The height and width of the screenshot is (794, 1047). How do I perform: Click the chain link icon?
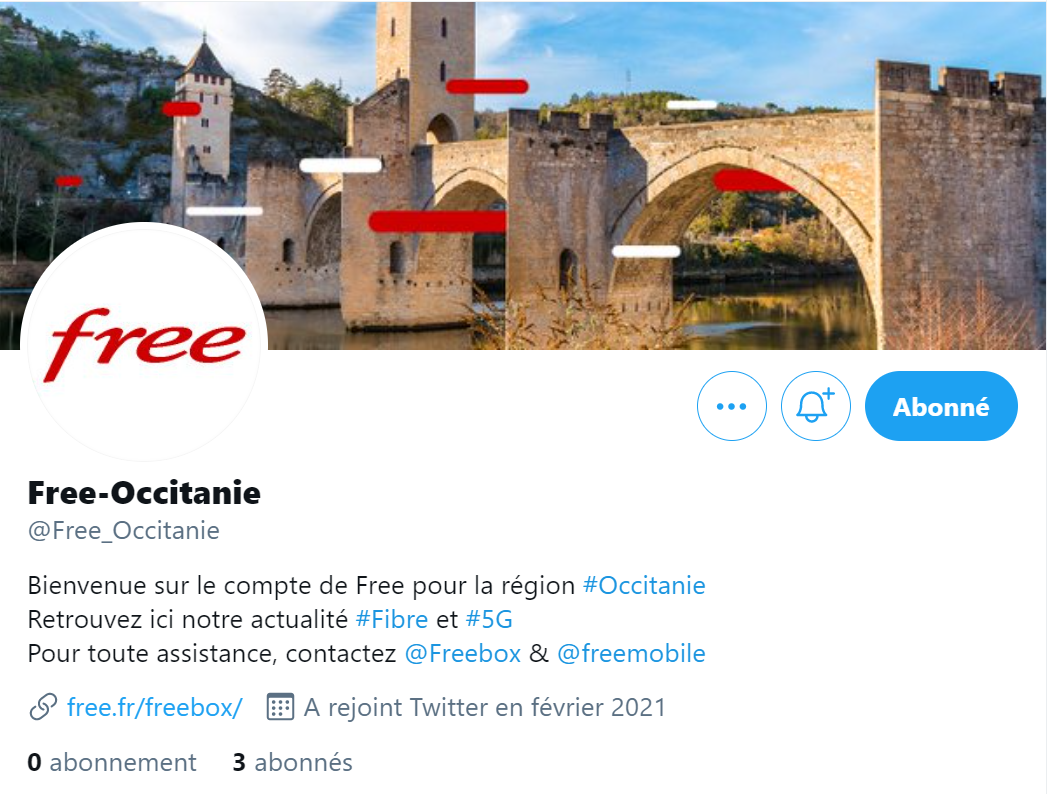(x=43, y=707)
